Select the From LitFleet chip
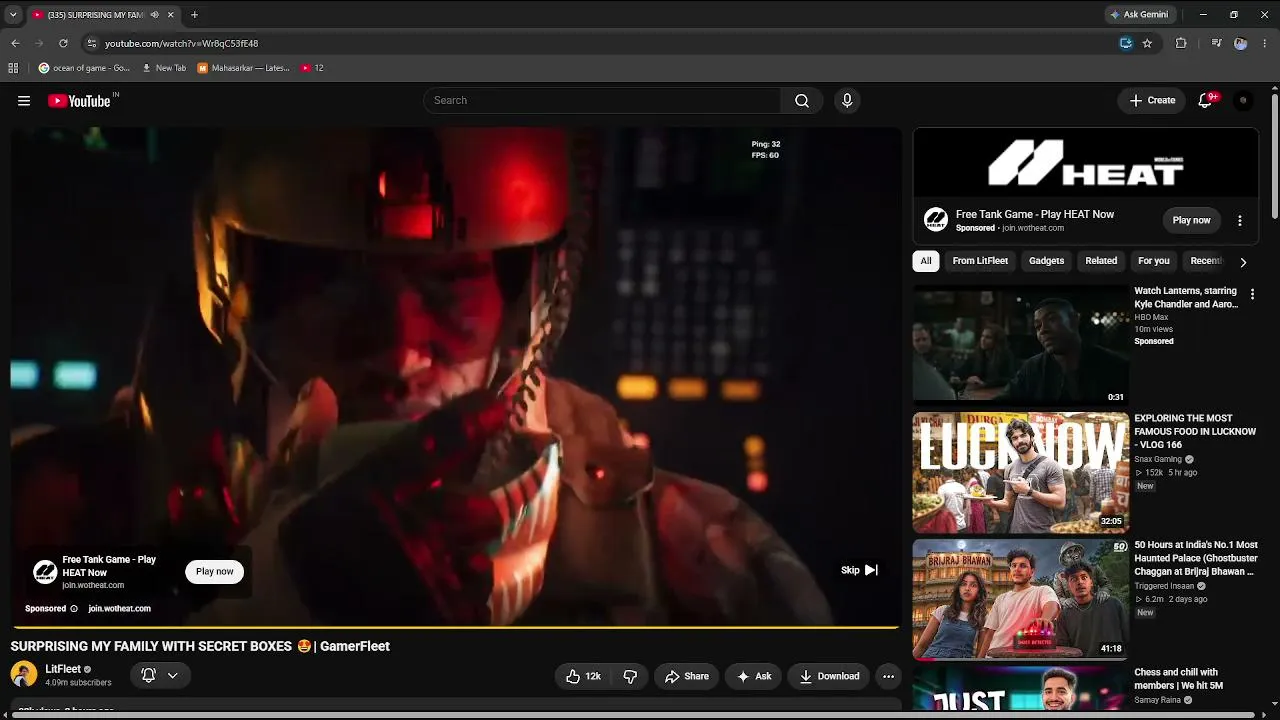Image resolution: width=1280 pixels, height=720 pixels. (x=980, y=261)
